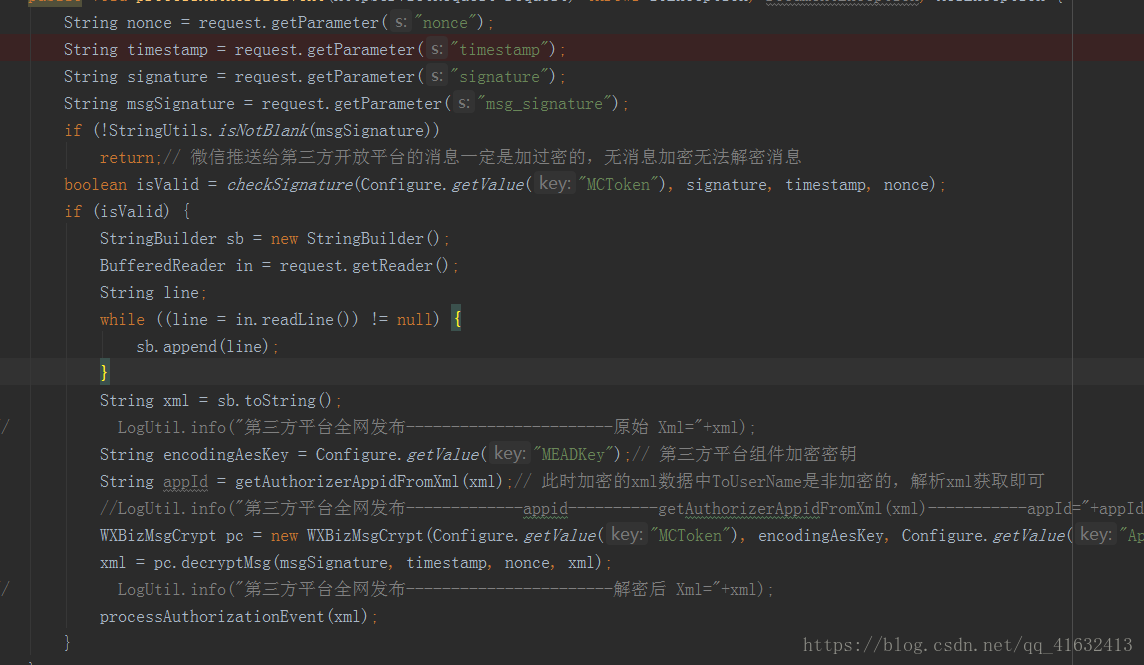This screenshot has width=1144, height=665.
Task: Select the "msg_signature" string literal
Action: (544, 104)
